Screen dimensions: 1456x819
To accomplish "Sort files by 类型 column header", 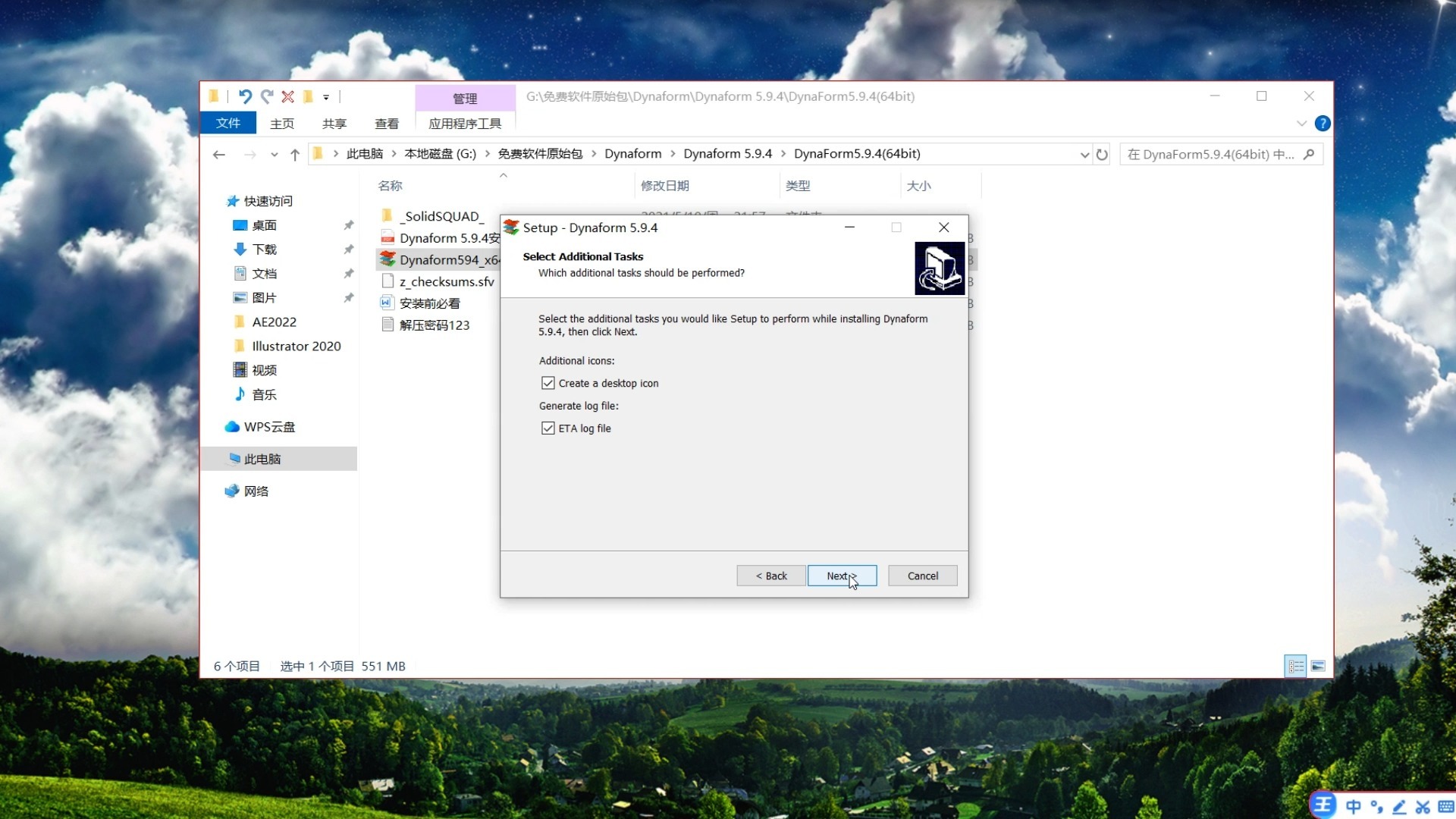I will coord(798,186).
